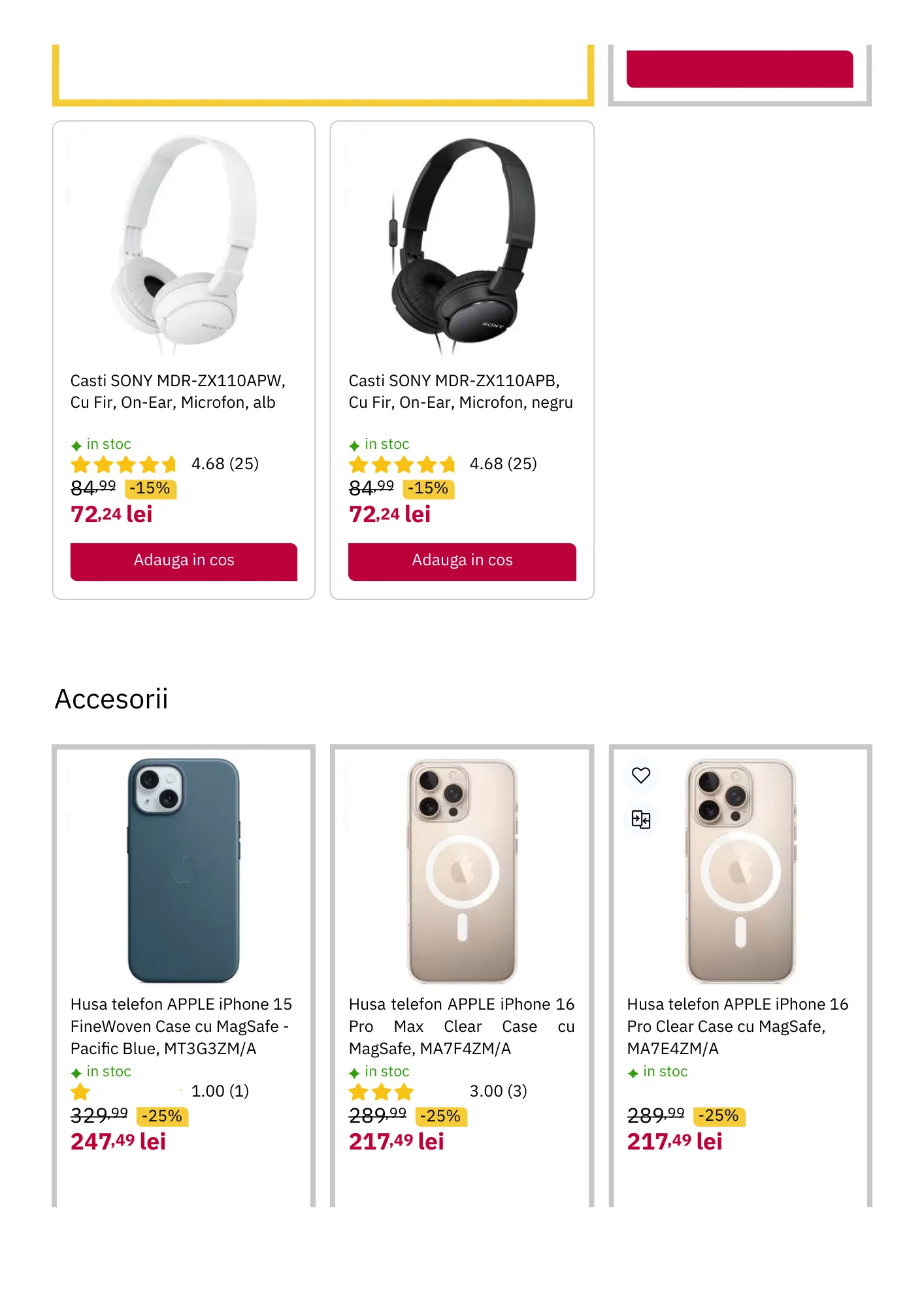The image size is (924, 1307).
Task: Add white Sony MDR-ZX110APW headphones to cart
Action: (x=184, y=561)
